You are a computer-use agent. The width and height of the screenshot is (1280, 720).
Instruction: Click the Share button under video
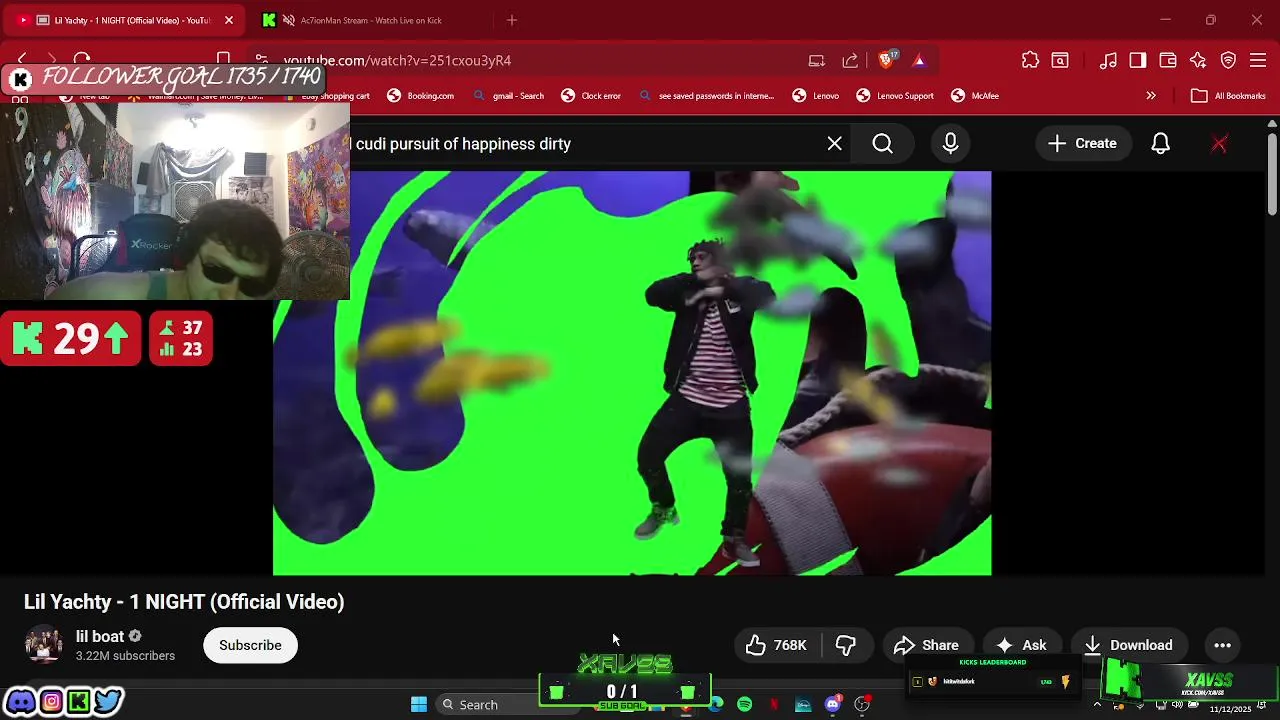(926, 645)
